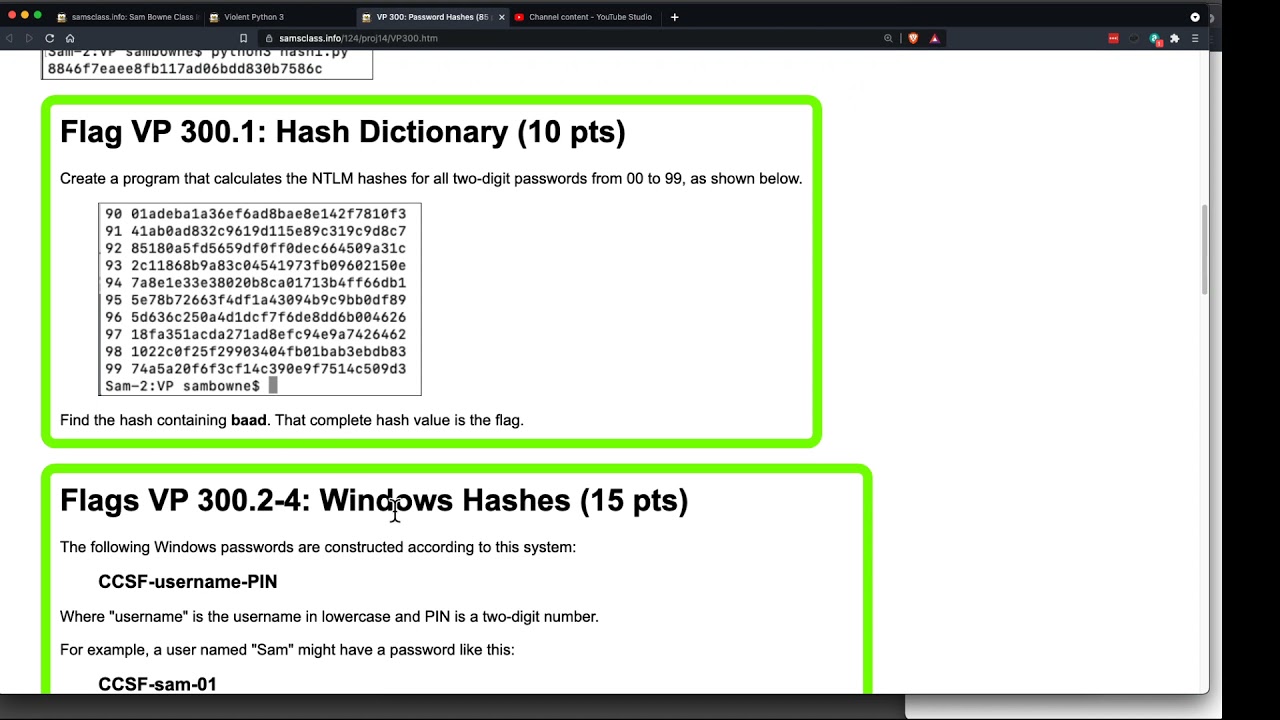
Task: Click the hash line starting with 90
Action: pyautogui.click(x=255, y=214)
